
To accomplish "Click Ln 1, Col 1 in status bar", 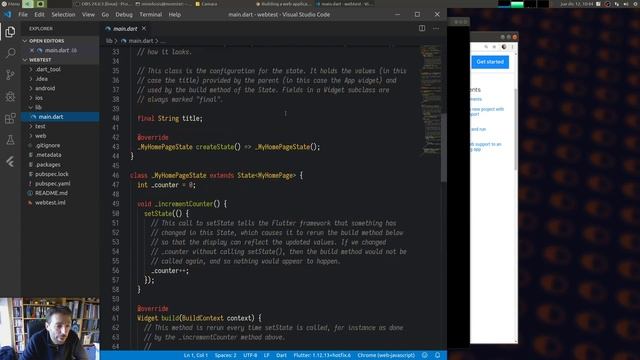I will pos(196,355).
